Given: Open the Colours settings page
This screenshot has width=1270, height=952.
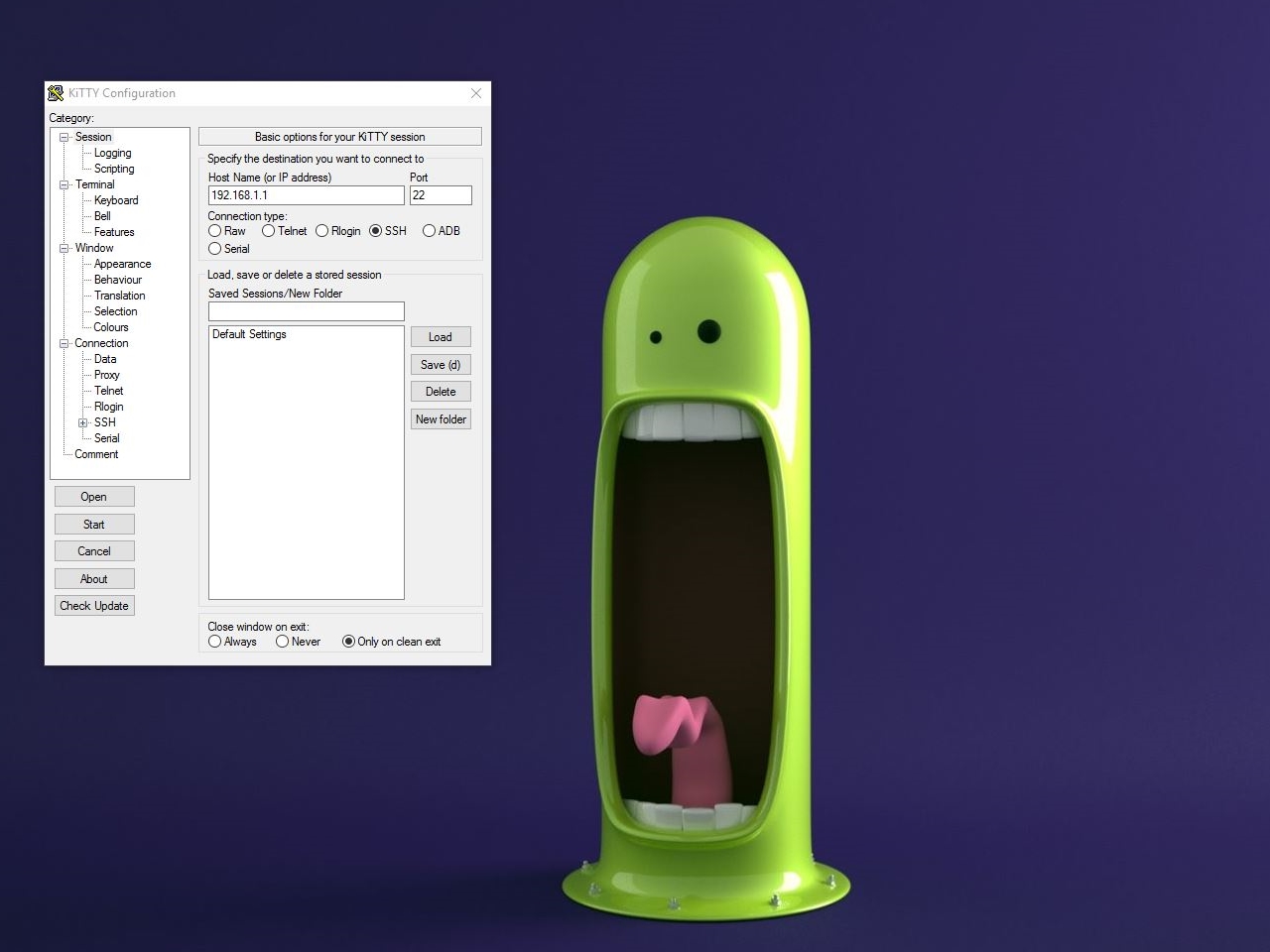Looking at the screenshot, I should [x=111, y=327].
